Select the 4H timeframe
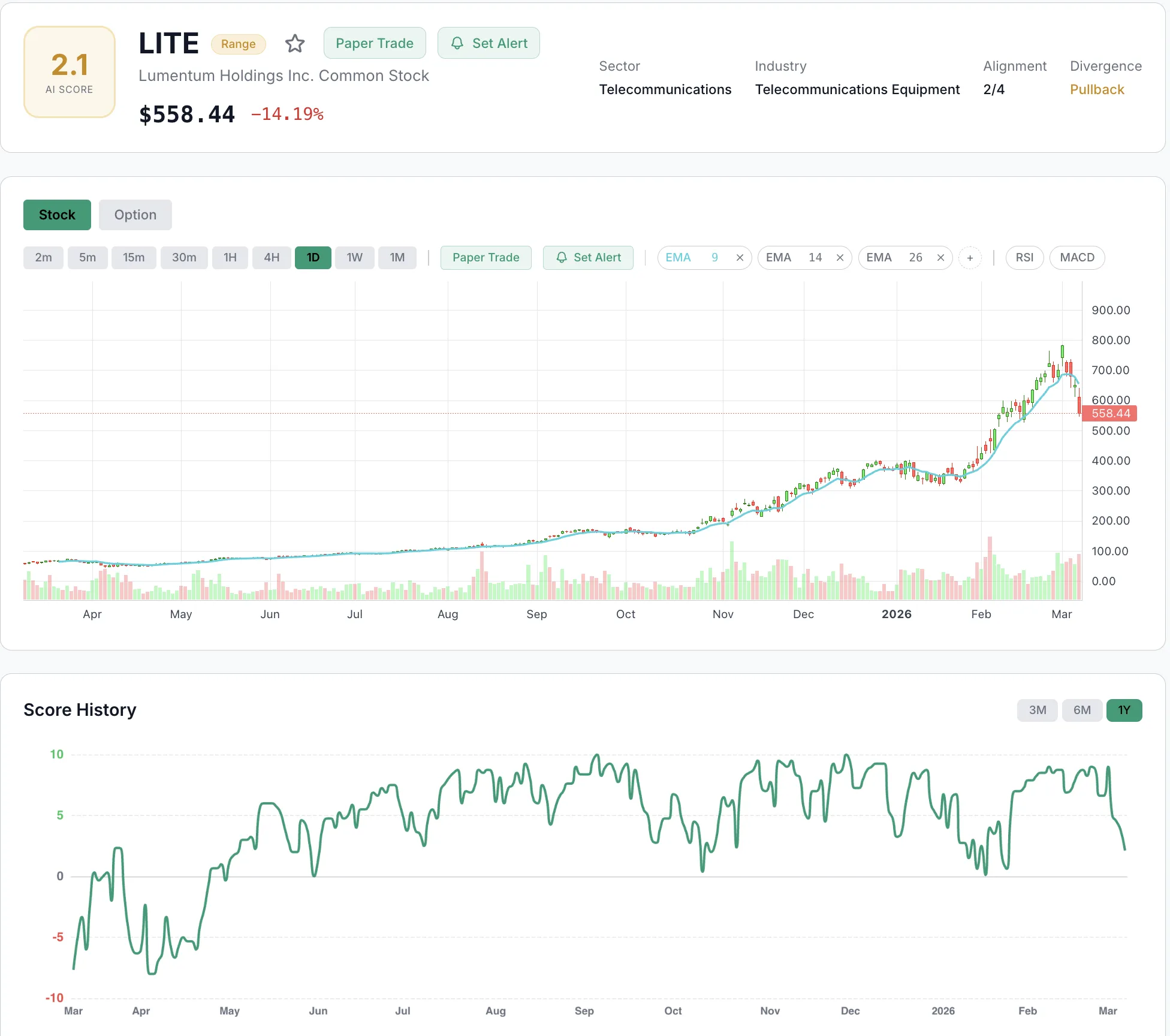The height and width of the screenshot is (1036, 1170). [x=272, y=258]
